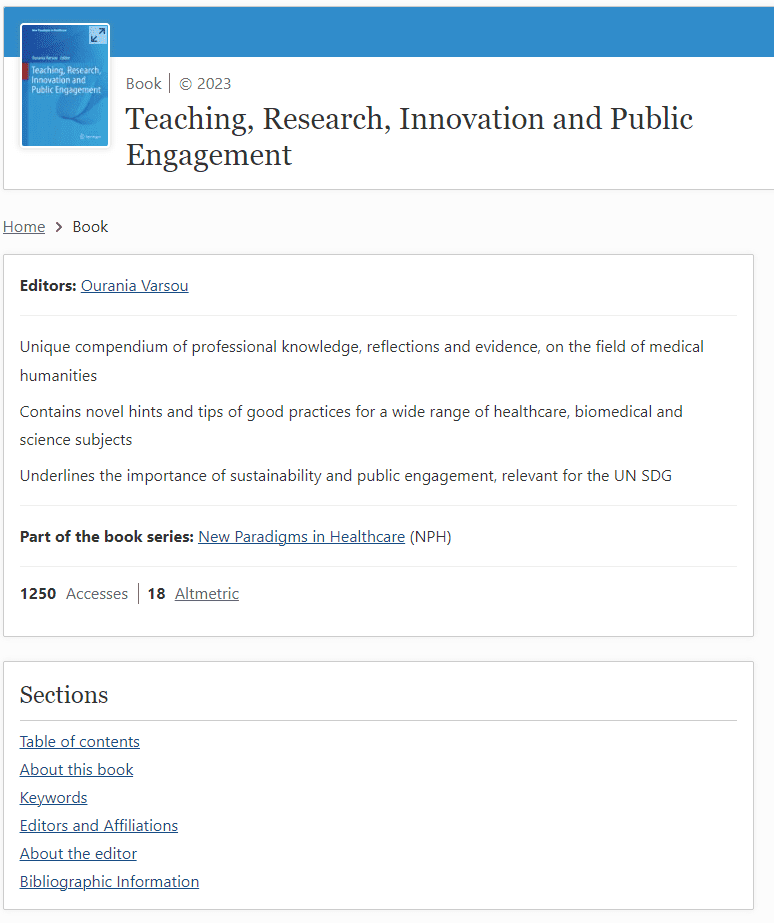Jump to Bibliographic Information
774x923 pixels.
coord(109,882)
